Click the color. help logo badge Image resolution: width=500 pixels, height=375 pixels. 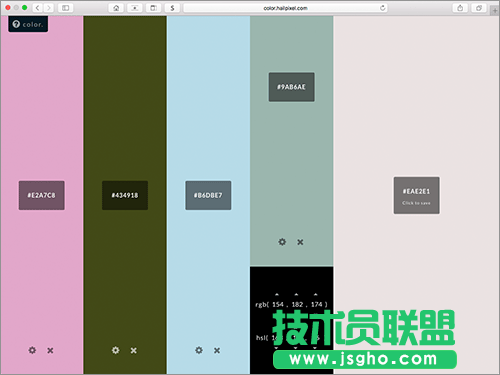[28, 24]
